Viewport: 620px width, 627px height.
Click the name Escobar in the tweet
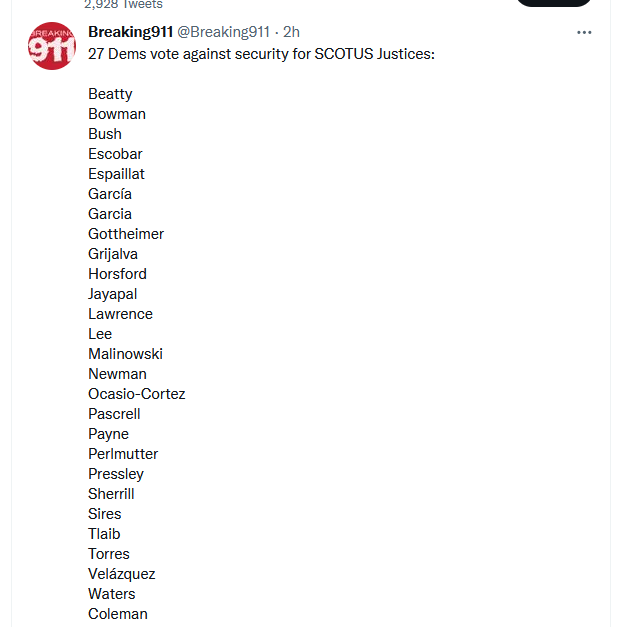(115, 154)
